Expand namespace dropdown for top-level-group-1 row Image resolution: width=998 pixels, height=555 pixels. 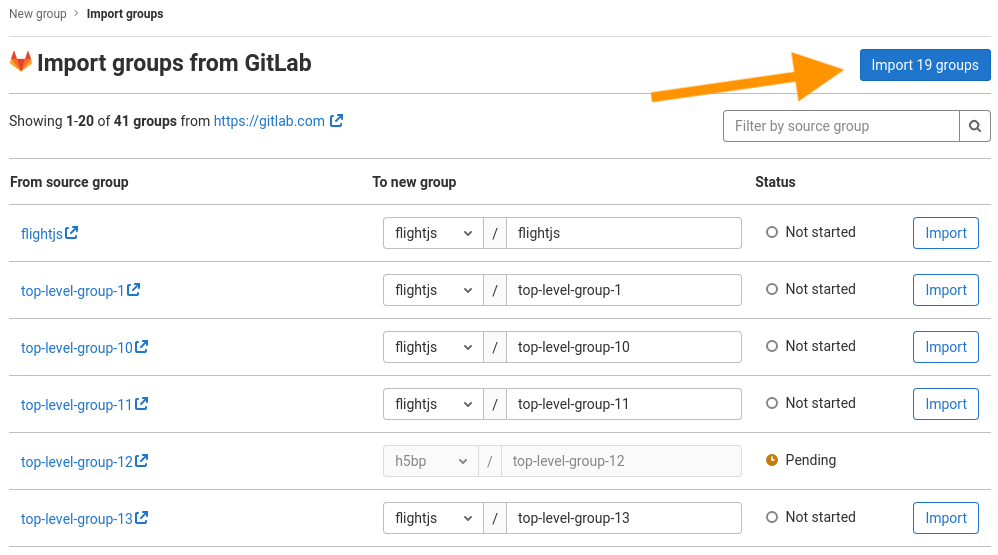coord(433,290)
